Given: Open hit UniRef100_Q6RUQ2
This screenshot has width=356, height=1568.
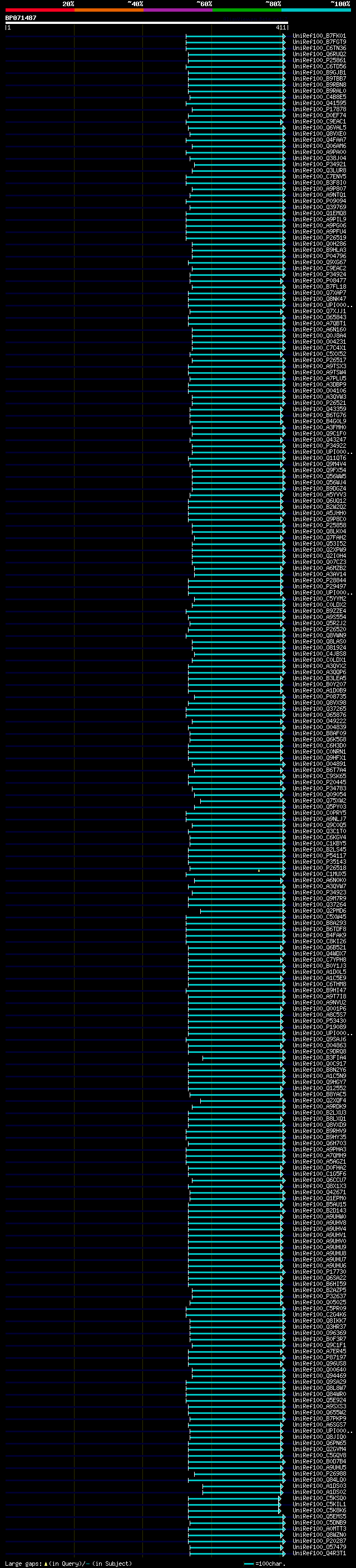Looking at the screenshot, I should pyautogui.click(x=319, y=54).
